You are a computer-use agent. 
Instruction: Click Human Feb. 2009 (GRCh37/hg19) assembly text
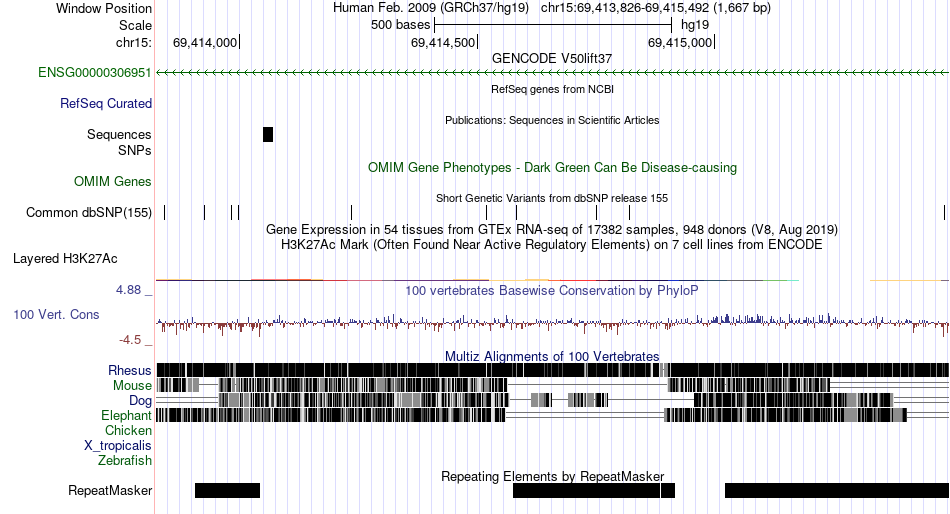point(431,8)
